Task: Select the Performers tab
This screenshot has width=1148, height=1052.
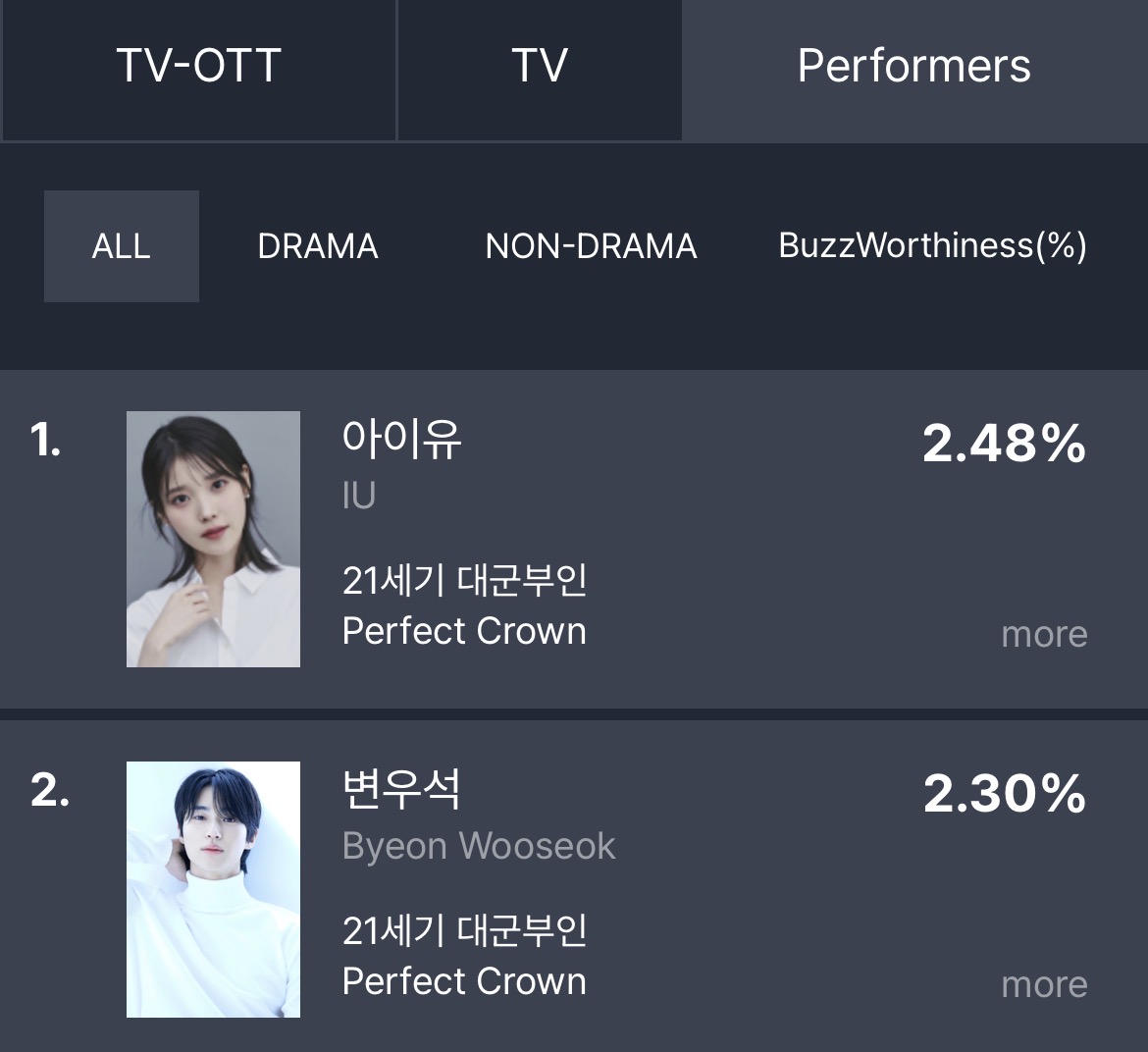Action: [914, 71]
